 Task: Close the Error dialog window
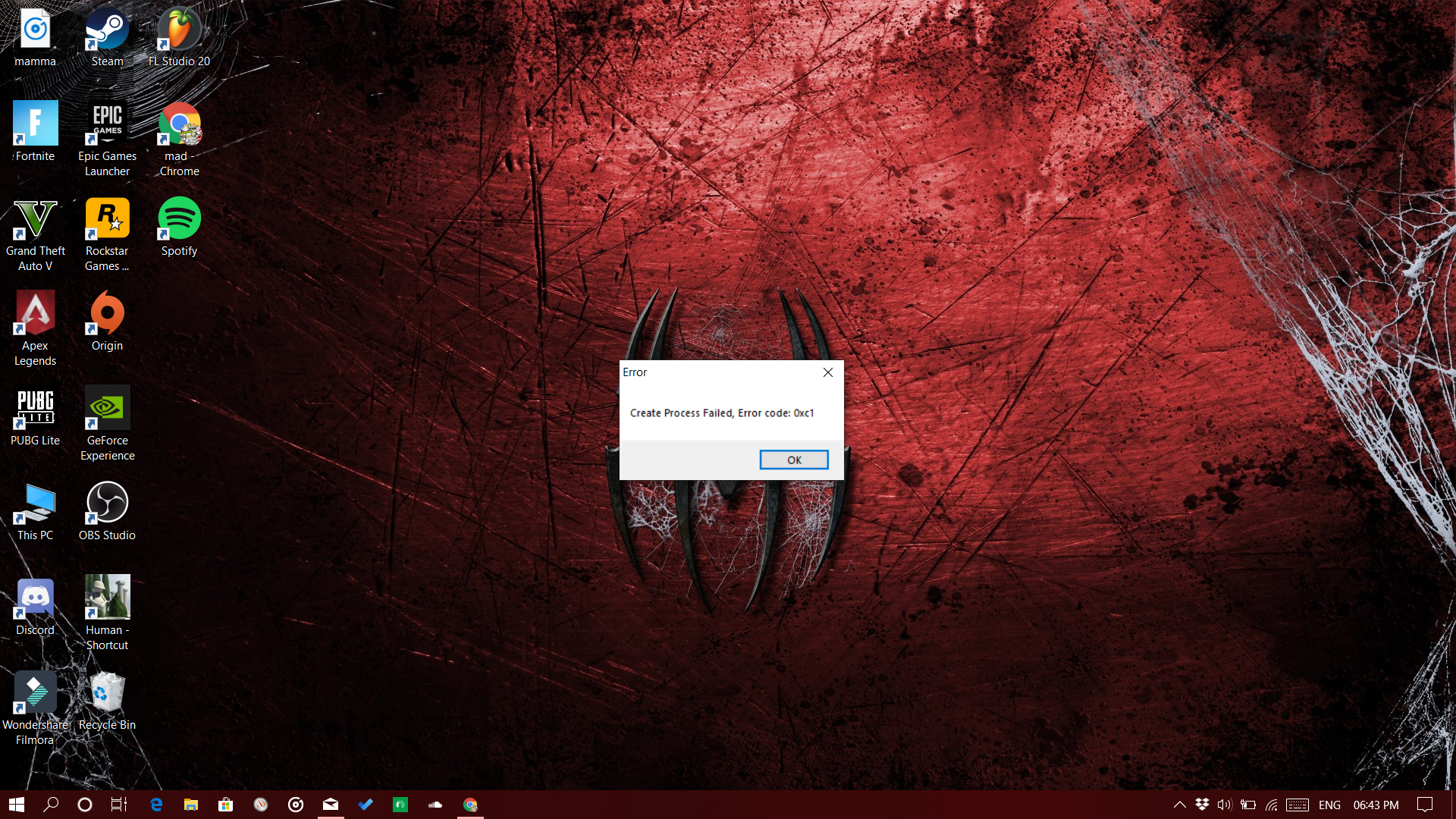click(828, 372)
